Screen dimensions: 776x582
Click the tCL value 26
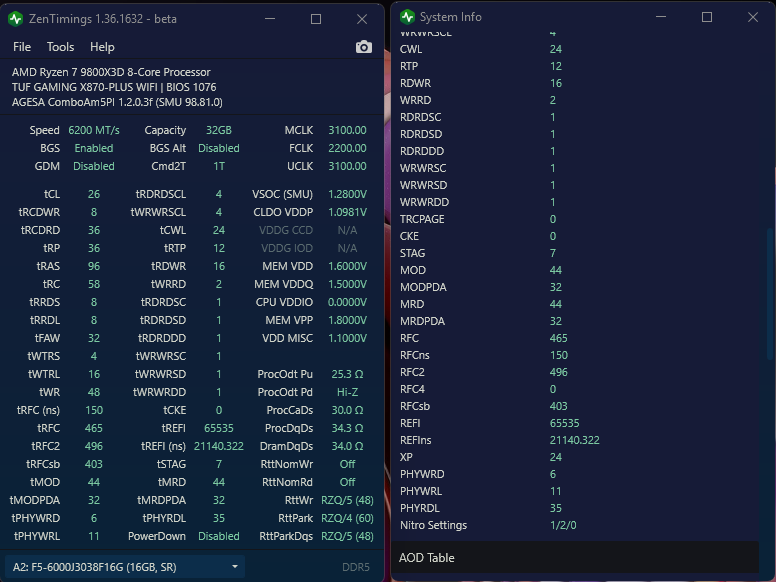94,194
